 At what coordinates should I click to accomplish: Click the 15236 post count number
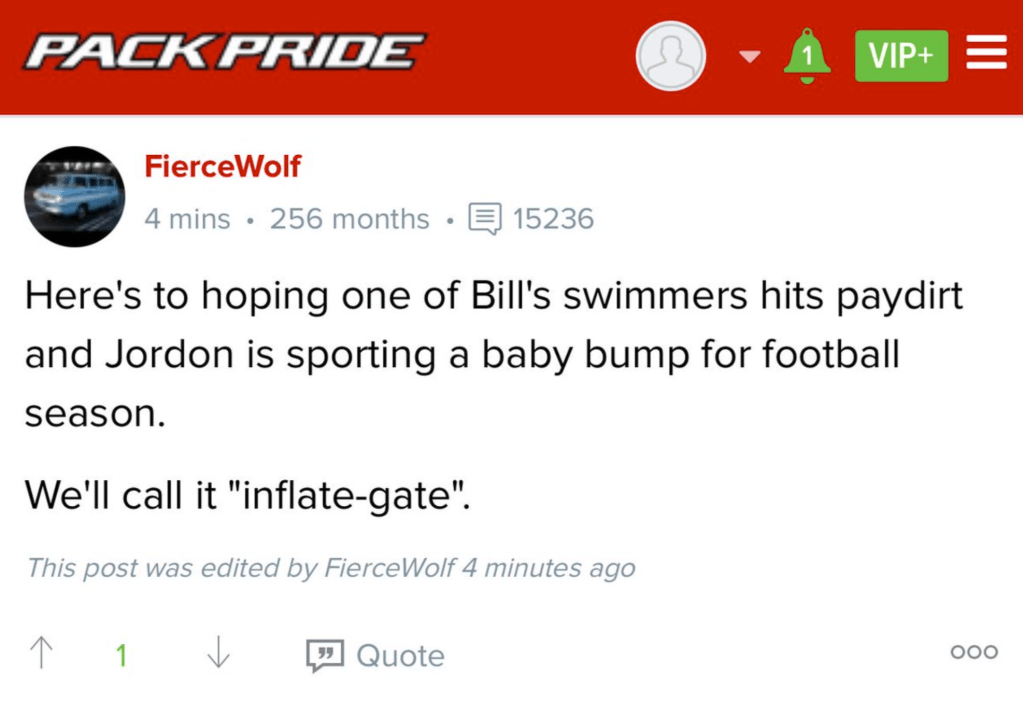point(553,219)
